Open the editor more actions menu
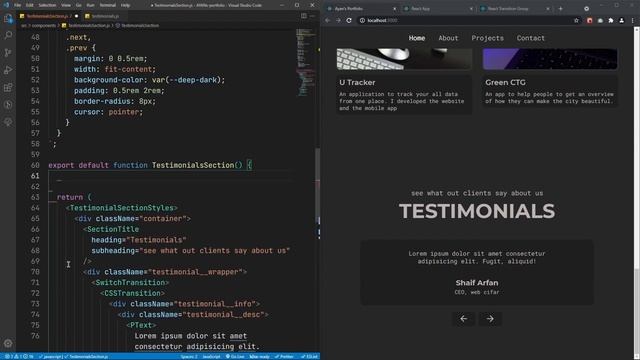The width and height of the screenshot is (640, 360). [x=313, y=16]
